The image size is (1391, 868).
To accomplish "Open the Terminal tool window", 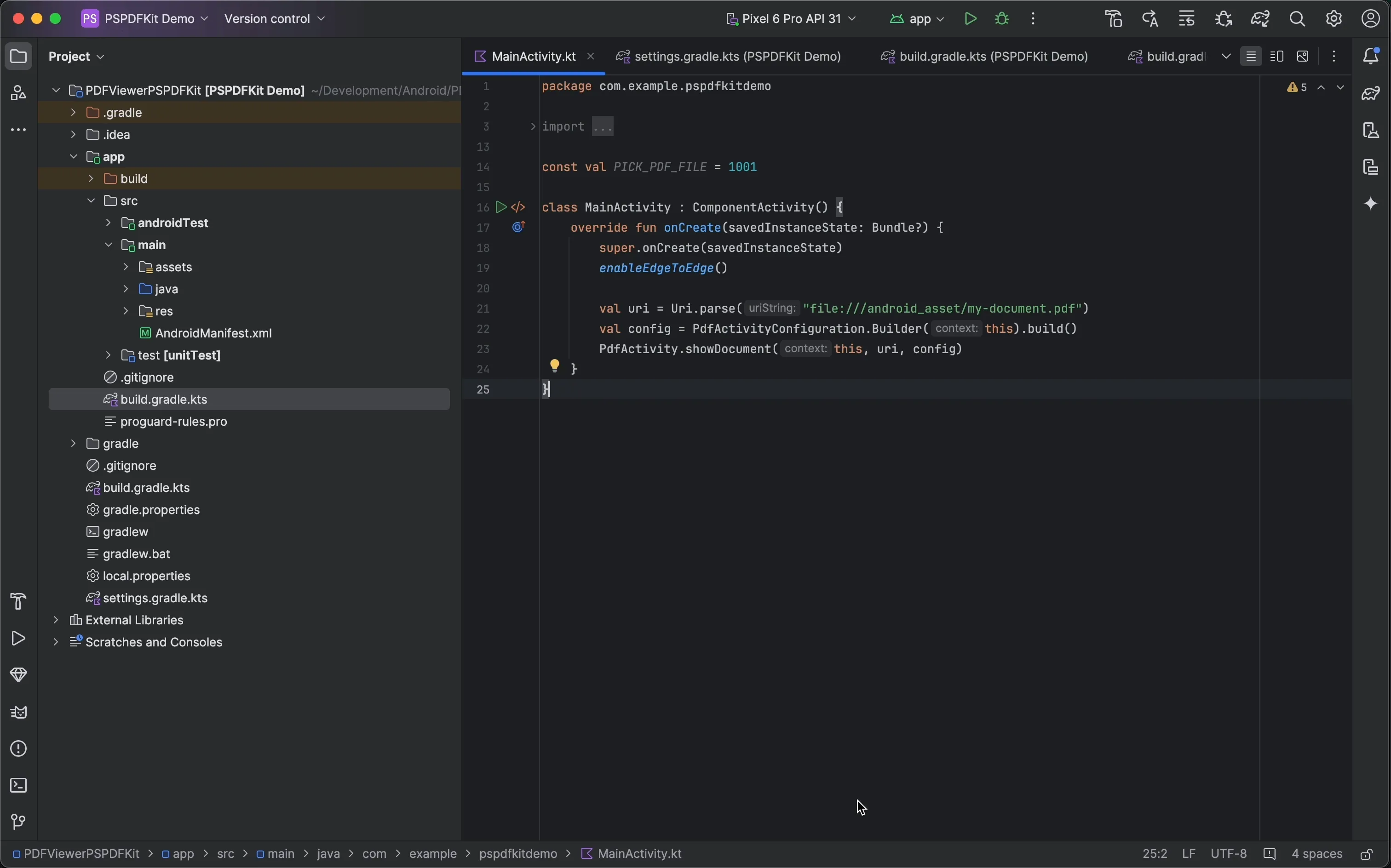I will tap(19, 785).
